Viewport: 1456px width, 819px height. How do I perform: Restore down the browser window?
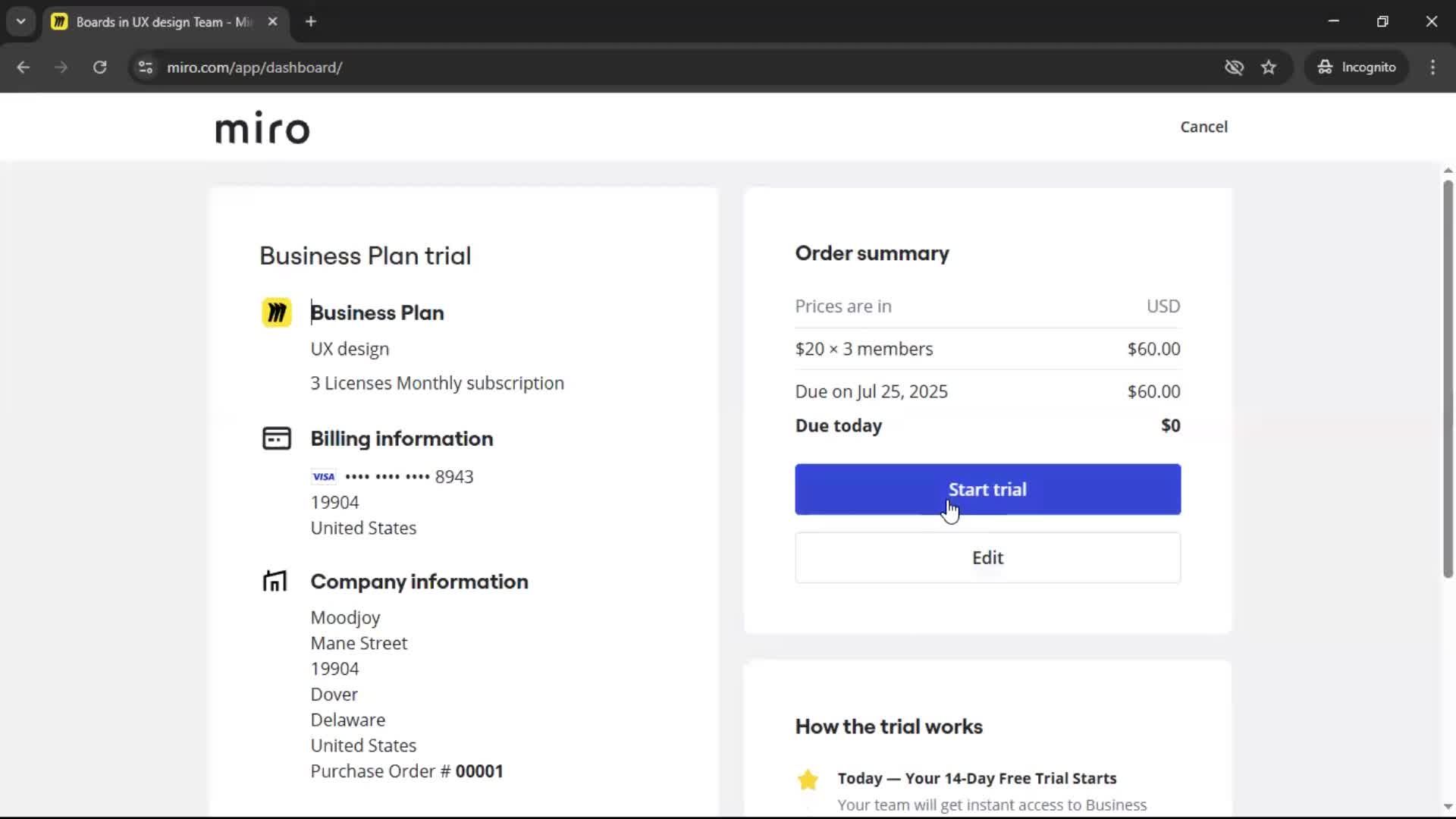[x=1382, y=21]
